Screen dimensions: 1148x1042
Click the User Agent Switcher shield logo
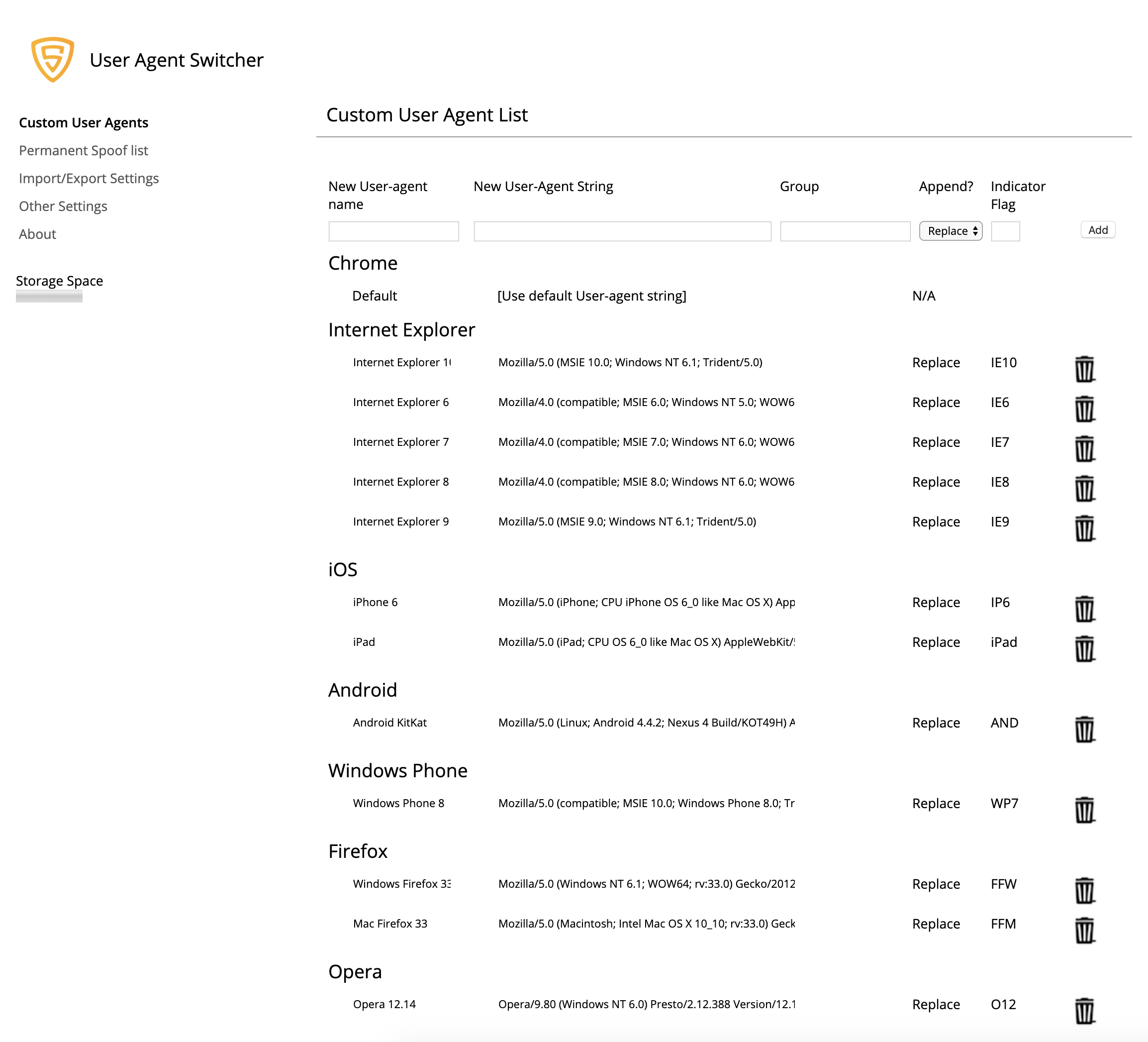52,59
